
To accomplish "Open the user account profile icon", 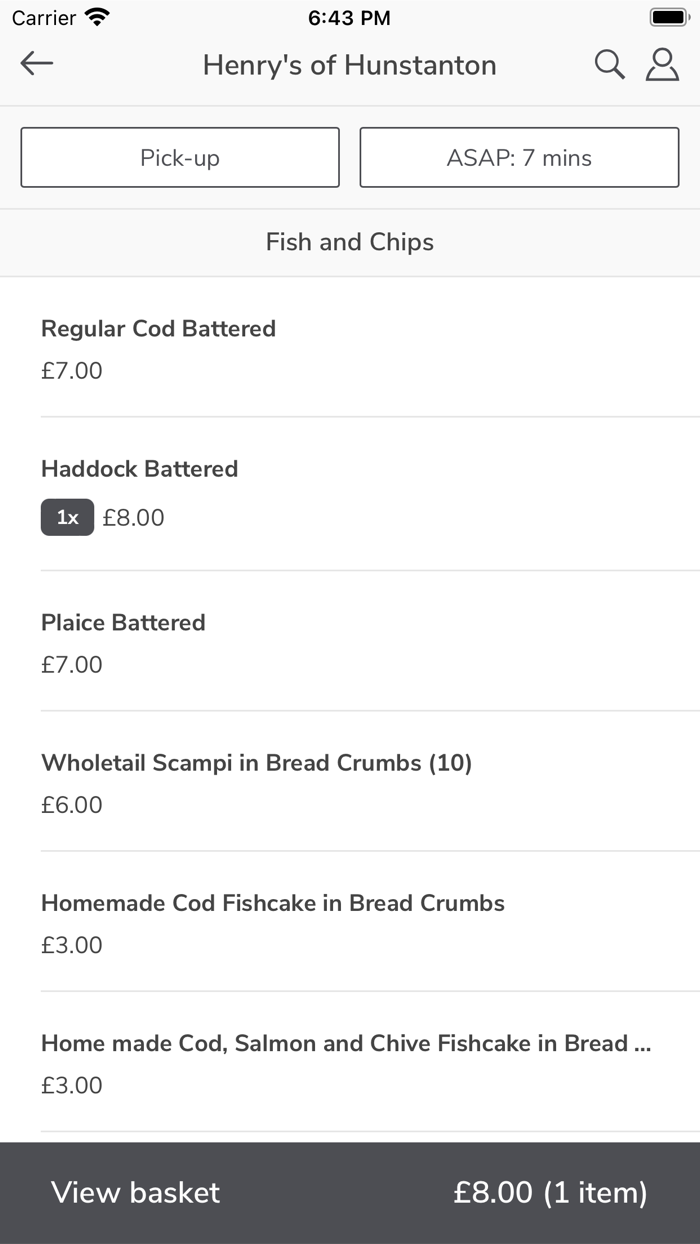I will tap(662, 64).
